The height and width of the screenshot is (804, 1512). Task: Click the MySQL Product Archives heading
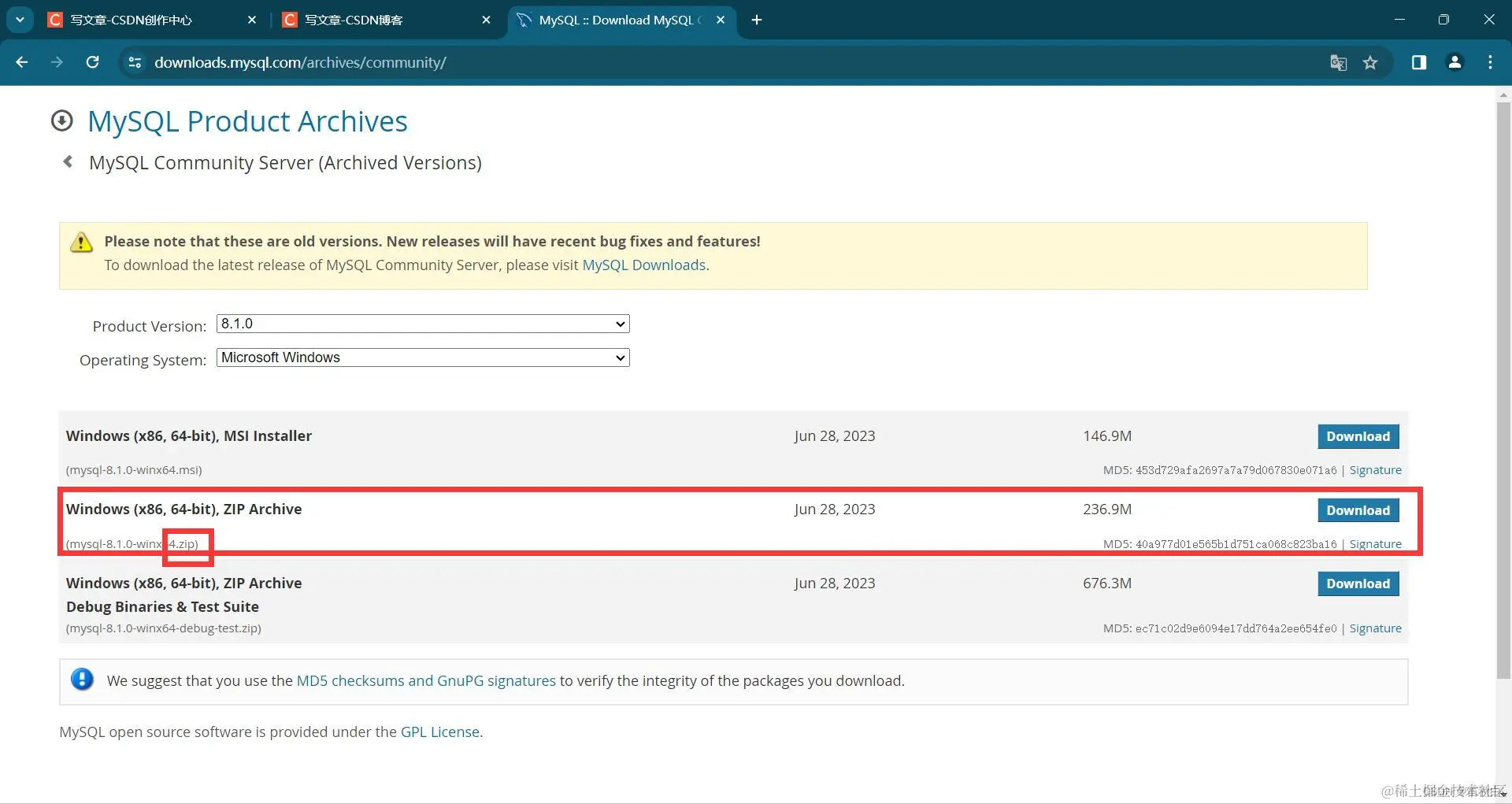click(x=247, y=121)
